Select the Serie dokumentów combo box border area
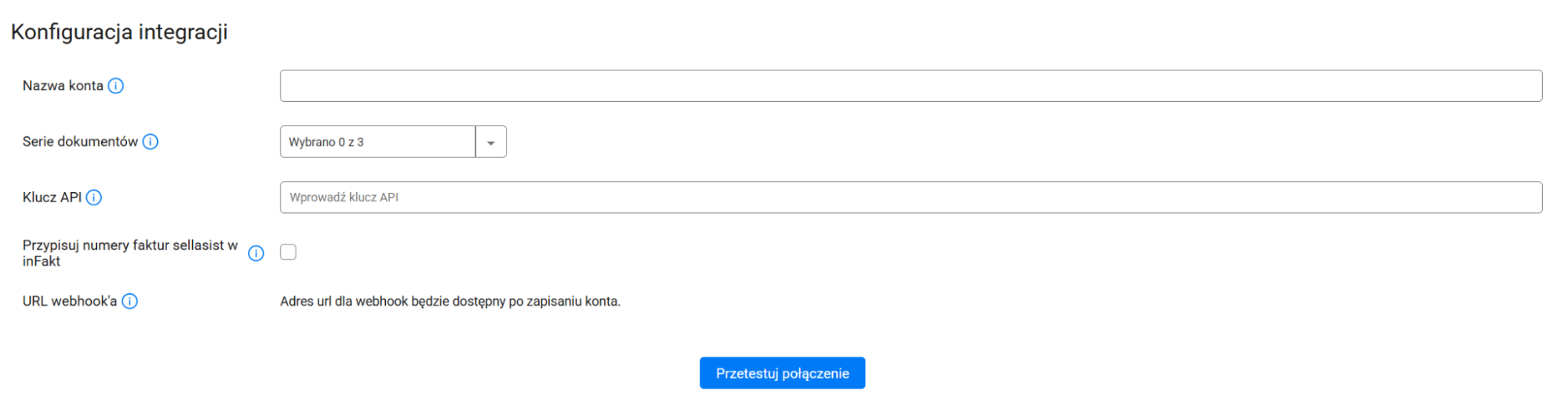This screenshot has width=1568, height=406. click(x=393, y=143)
